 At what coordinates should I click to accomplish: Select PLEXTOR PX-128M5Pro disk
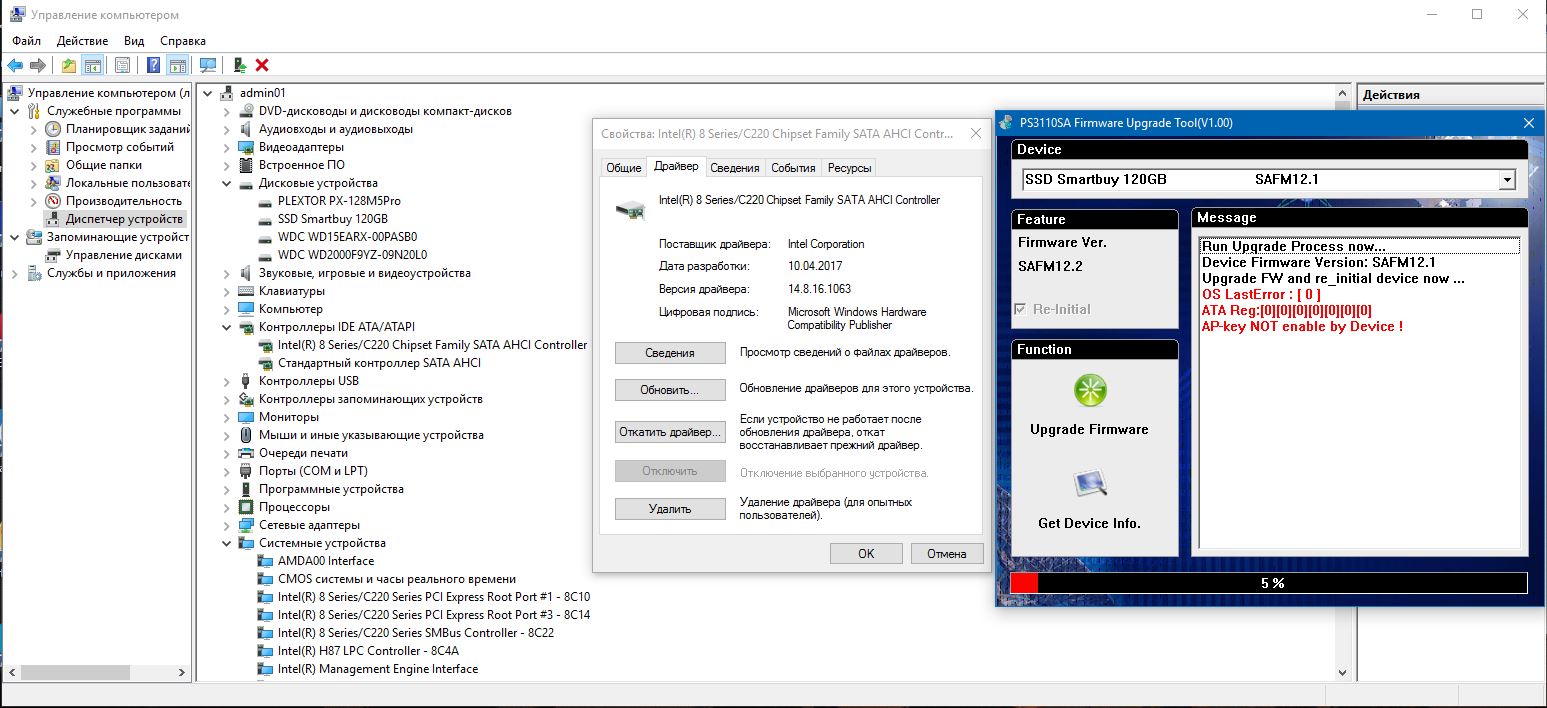(x=339, y=201)
